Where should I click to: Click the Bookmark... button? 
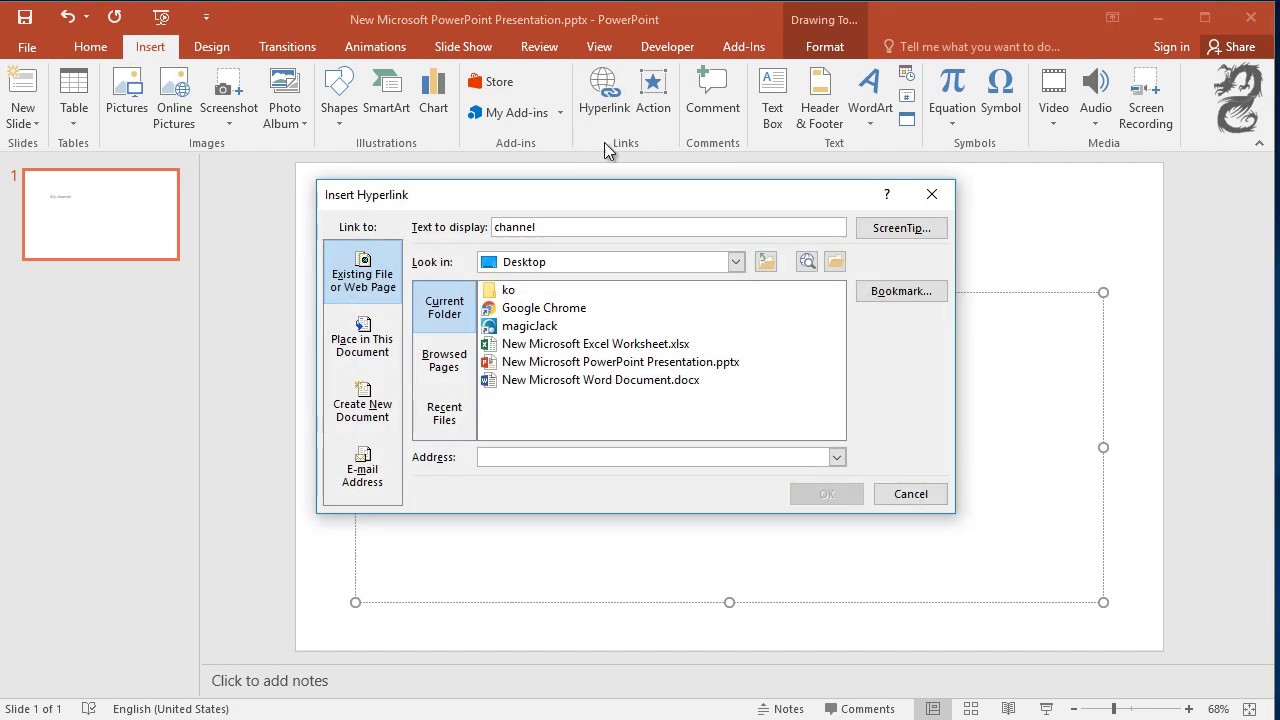(902, 291)
